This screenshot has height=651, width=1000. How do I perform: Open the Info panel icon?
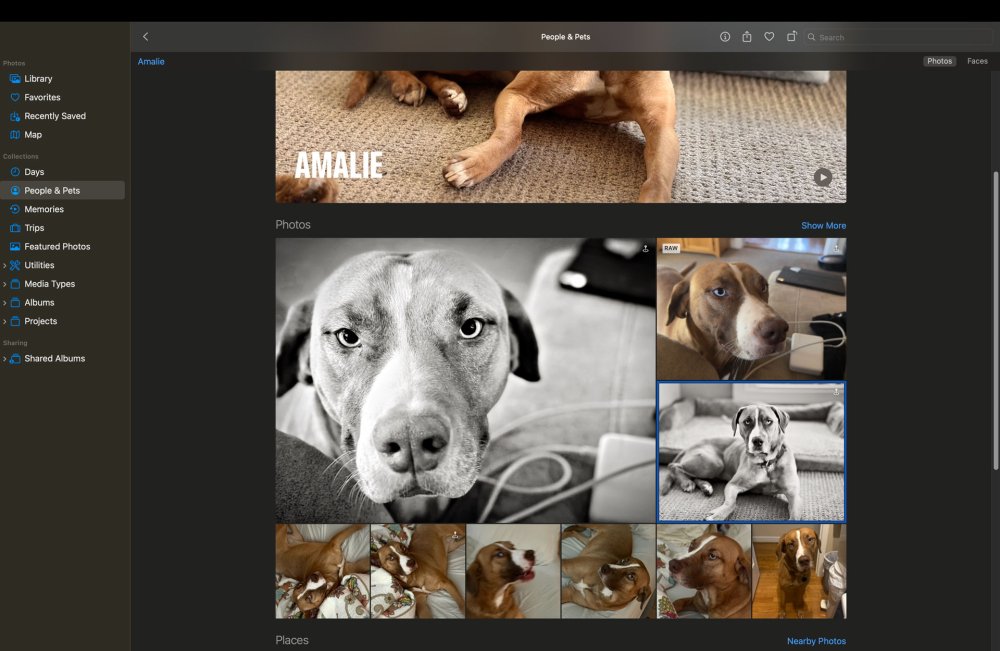point(725,37)
